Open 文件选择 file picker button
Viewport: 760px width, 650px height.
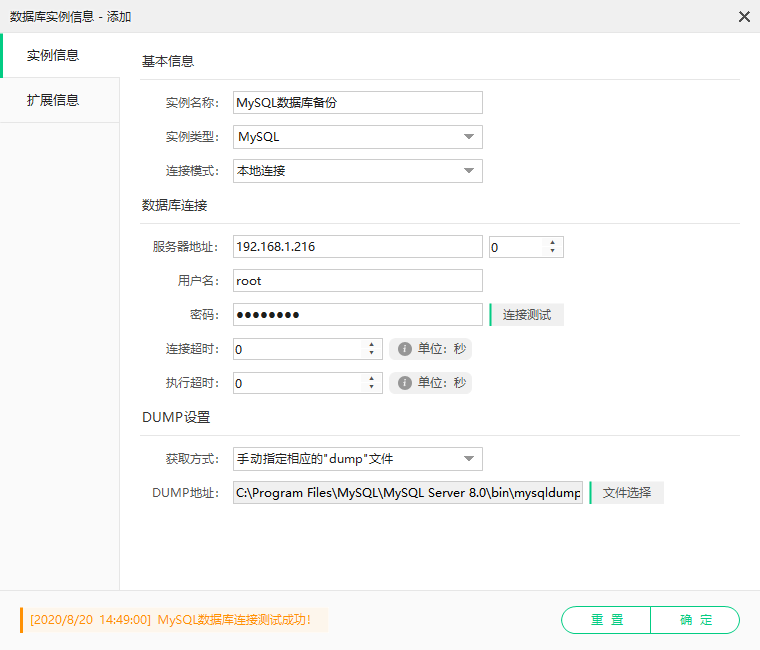tap(627, 492)
